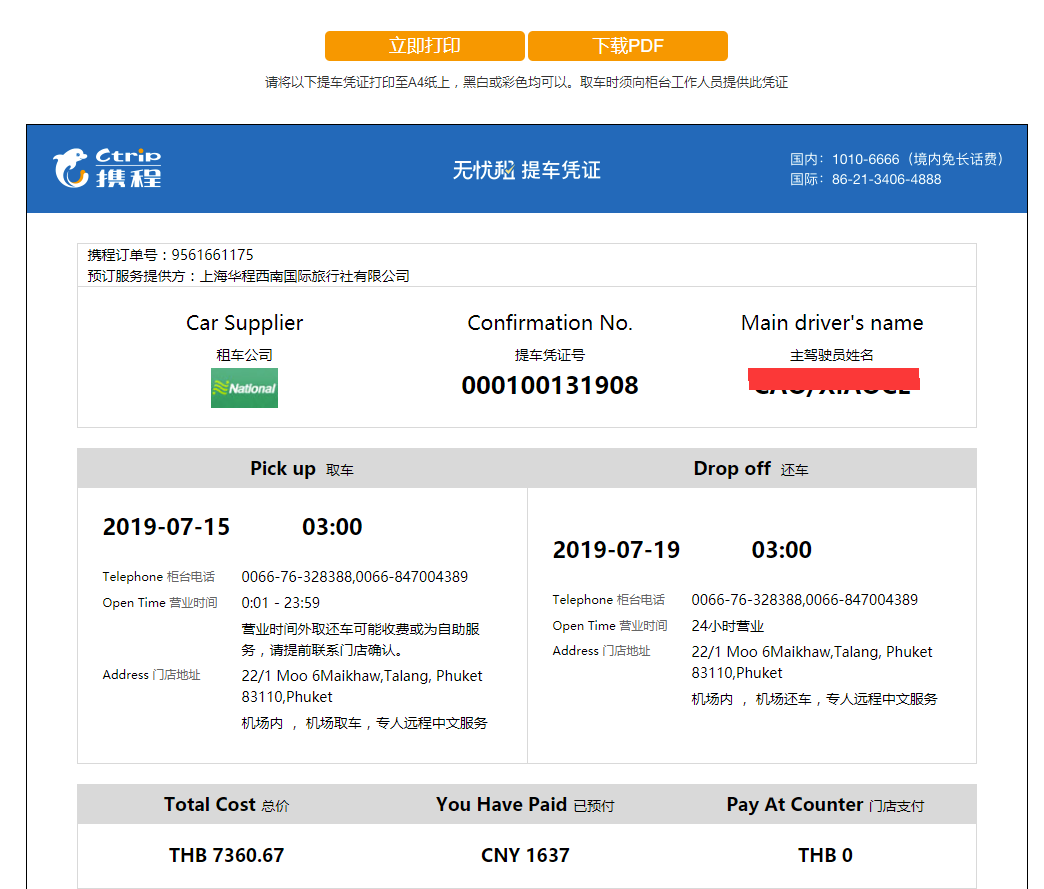The height and width of the screenshot is (889, 1044).
Task: Click the Pick up 取车 section header
Action: [x=301, y=469]
